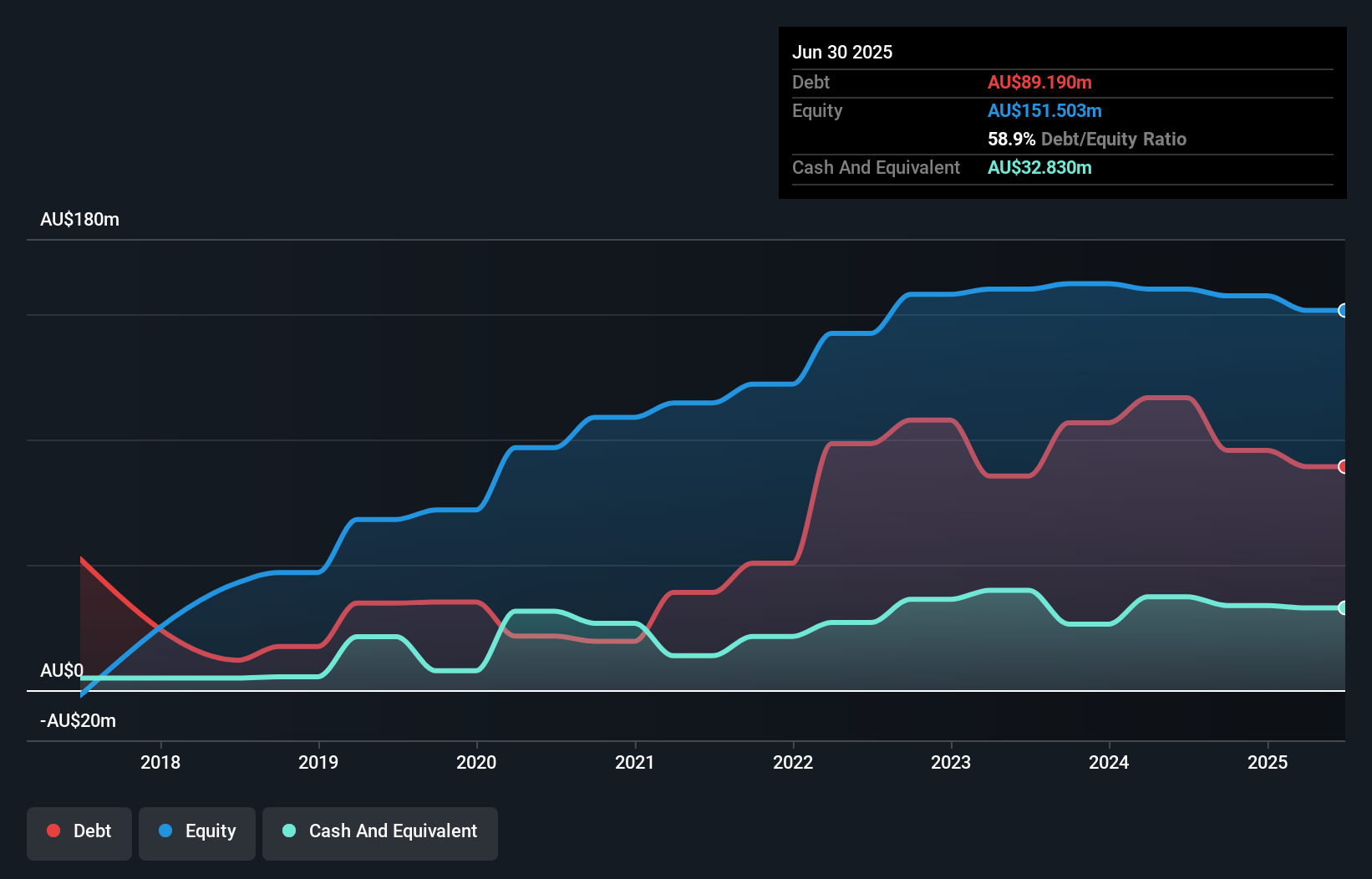This screenshot has height=879, width=1372.
Task: Click the 2020 x-axis label
Action: click(x=476, y=762)
